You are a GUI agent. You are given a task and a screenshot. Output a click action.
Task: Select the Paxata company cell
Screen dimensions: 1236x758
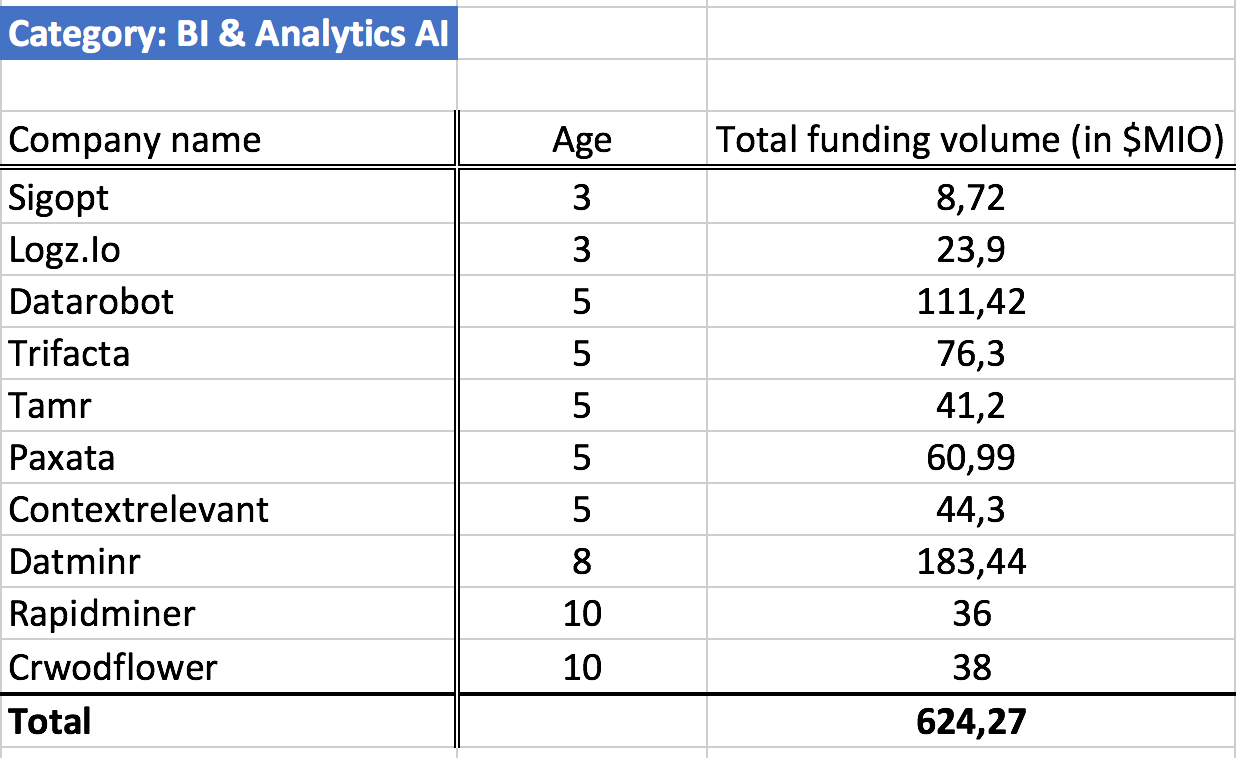[x=62, y=457]
